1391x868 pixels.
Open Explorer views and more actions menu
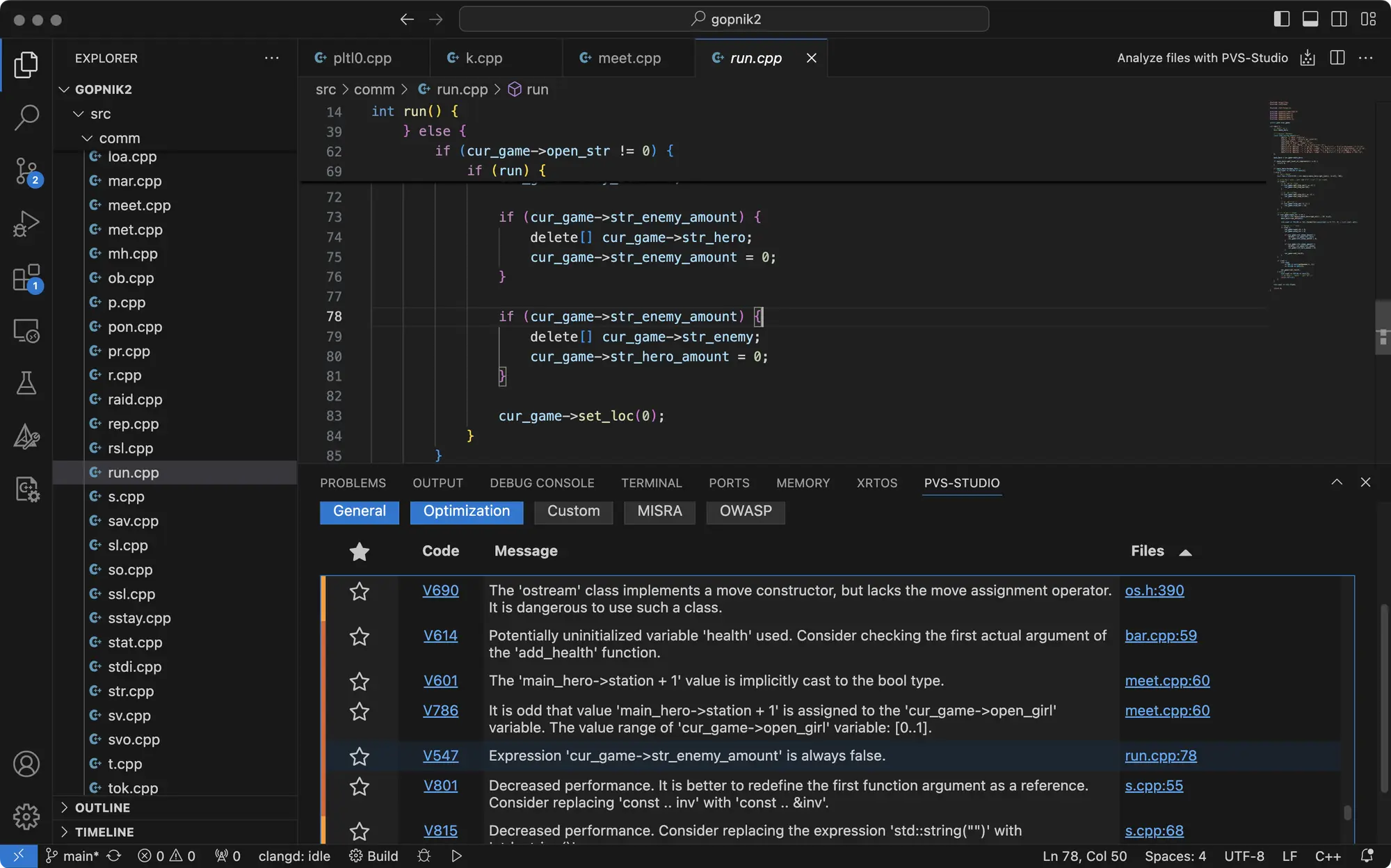pos(272,58)
